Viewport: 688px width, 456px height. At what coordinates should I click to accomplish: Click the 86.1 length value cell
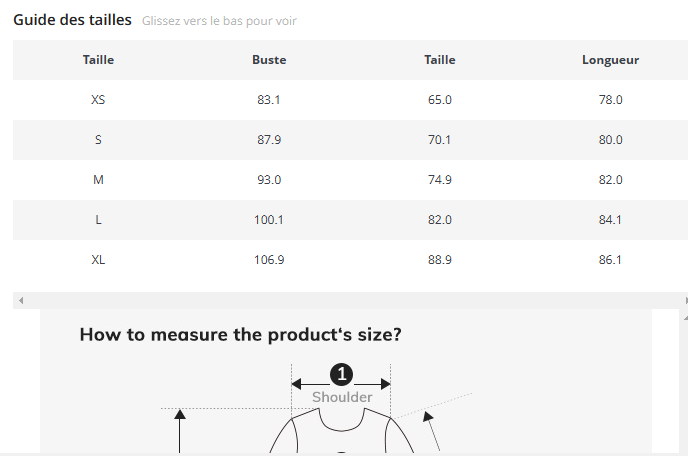click(610, 260)
